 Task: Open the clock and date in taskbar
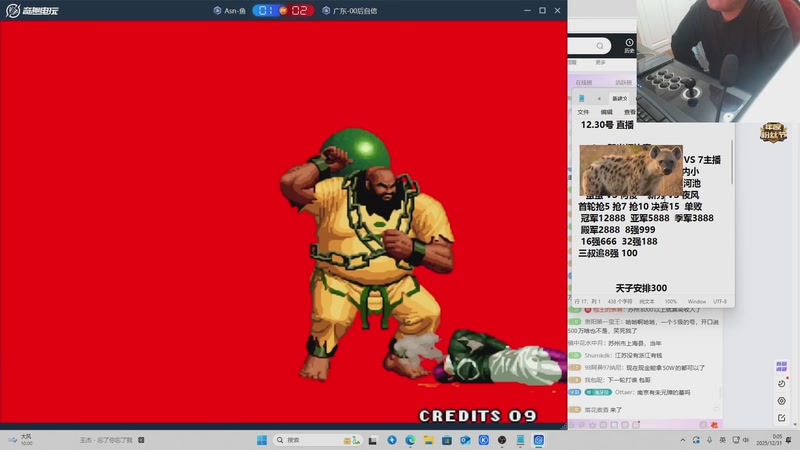tap(769, 440)
